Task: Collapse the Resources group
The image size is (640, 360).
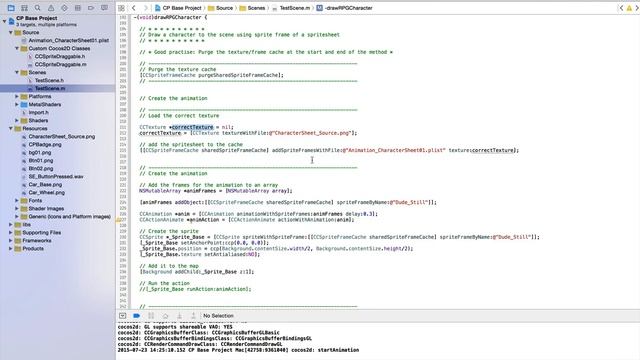Action: pyautogui.click(x=11, y=129)
